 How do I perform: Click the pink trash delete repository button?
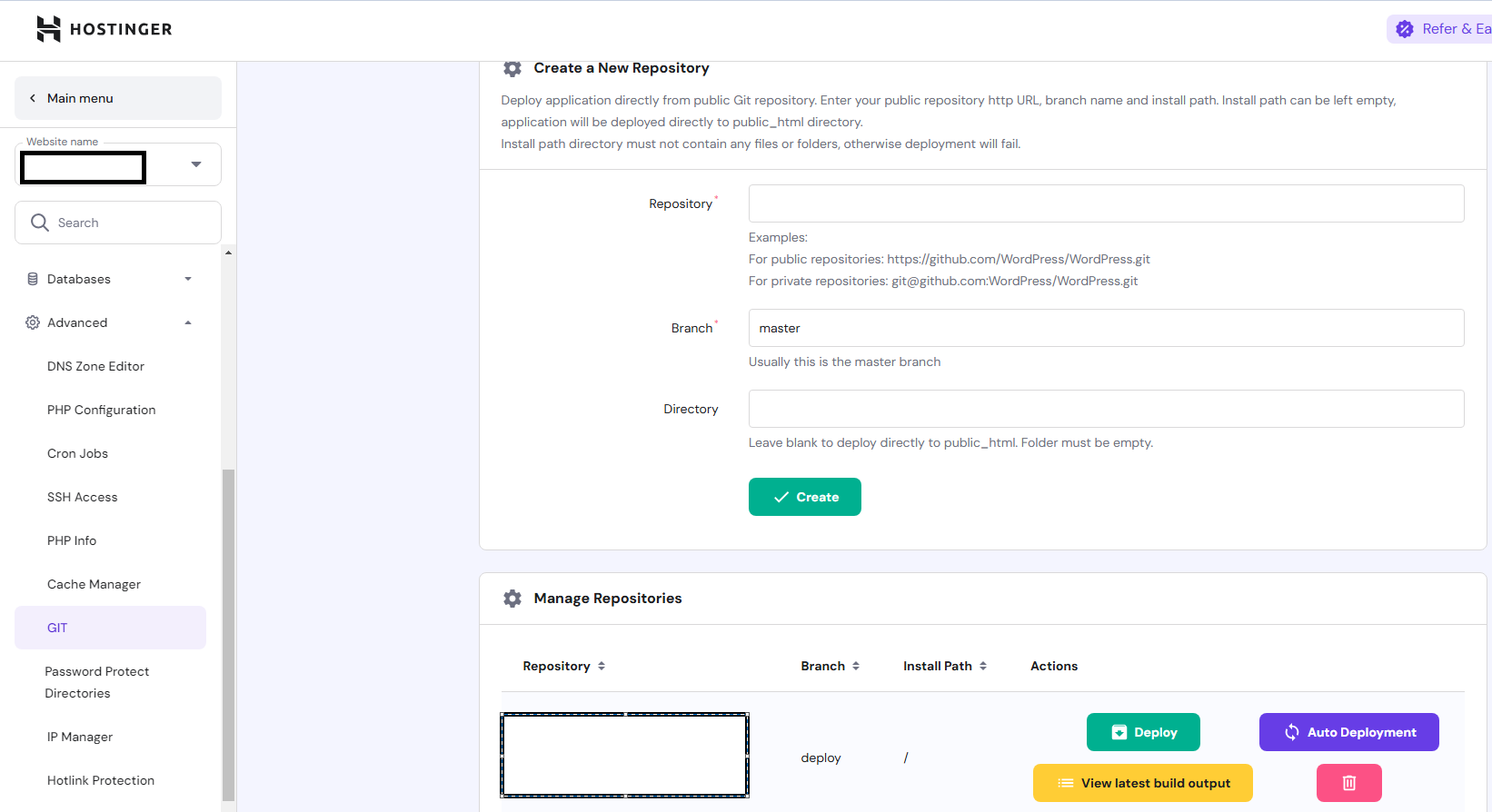click(x=1348, y=783)
